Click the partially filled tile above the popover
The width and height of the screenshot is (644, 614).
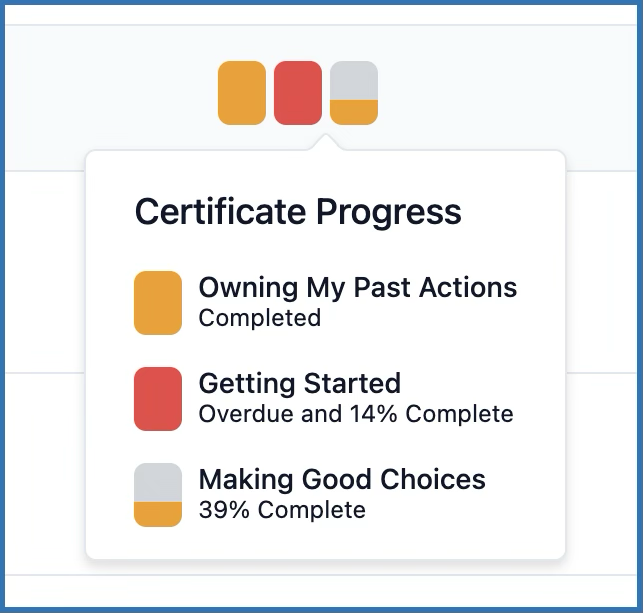[354, 93]
